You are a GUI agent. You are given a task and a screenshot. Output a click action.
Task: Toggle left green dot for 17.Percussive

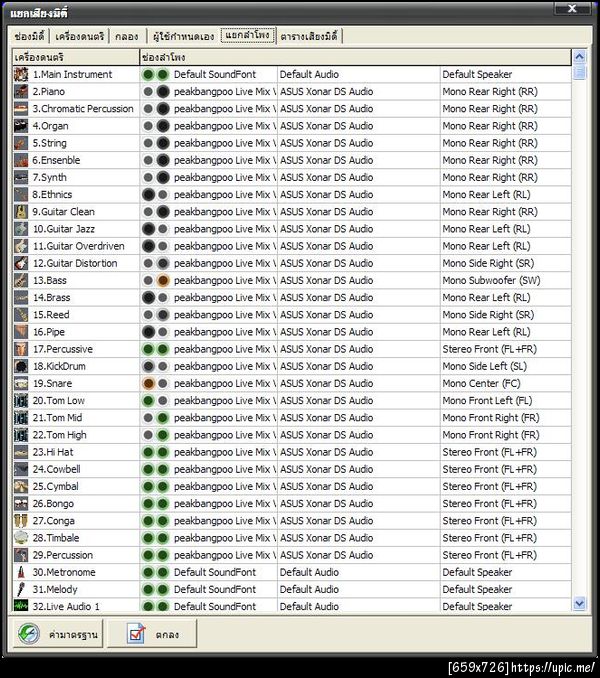coord(148,349)
